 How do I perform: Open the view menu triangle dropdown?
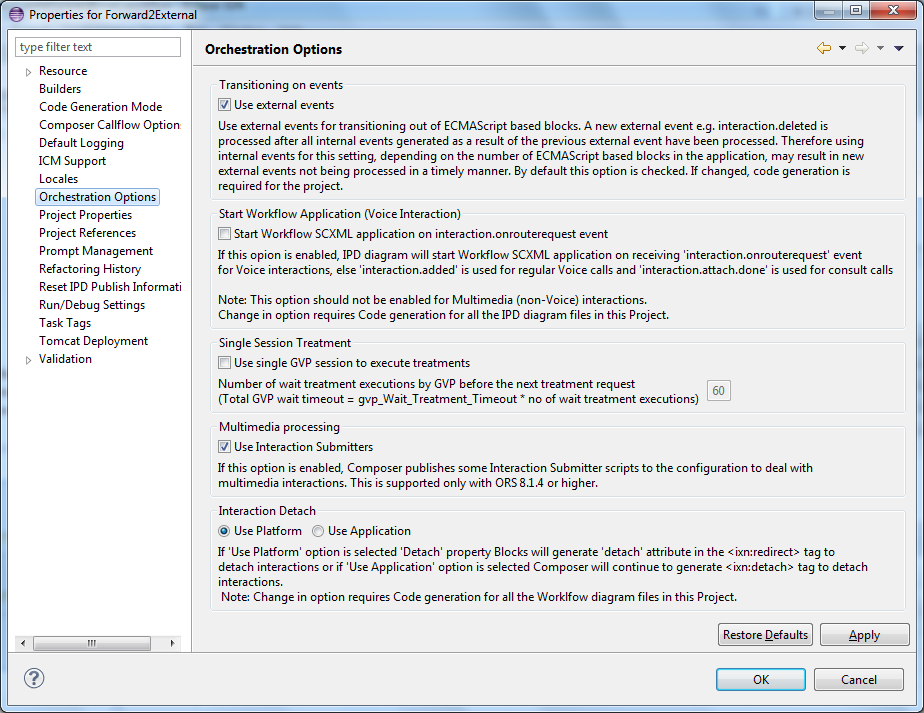pos(899,48)
